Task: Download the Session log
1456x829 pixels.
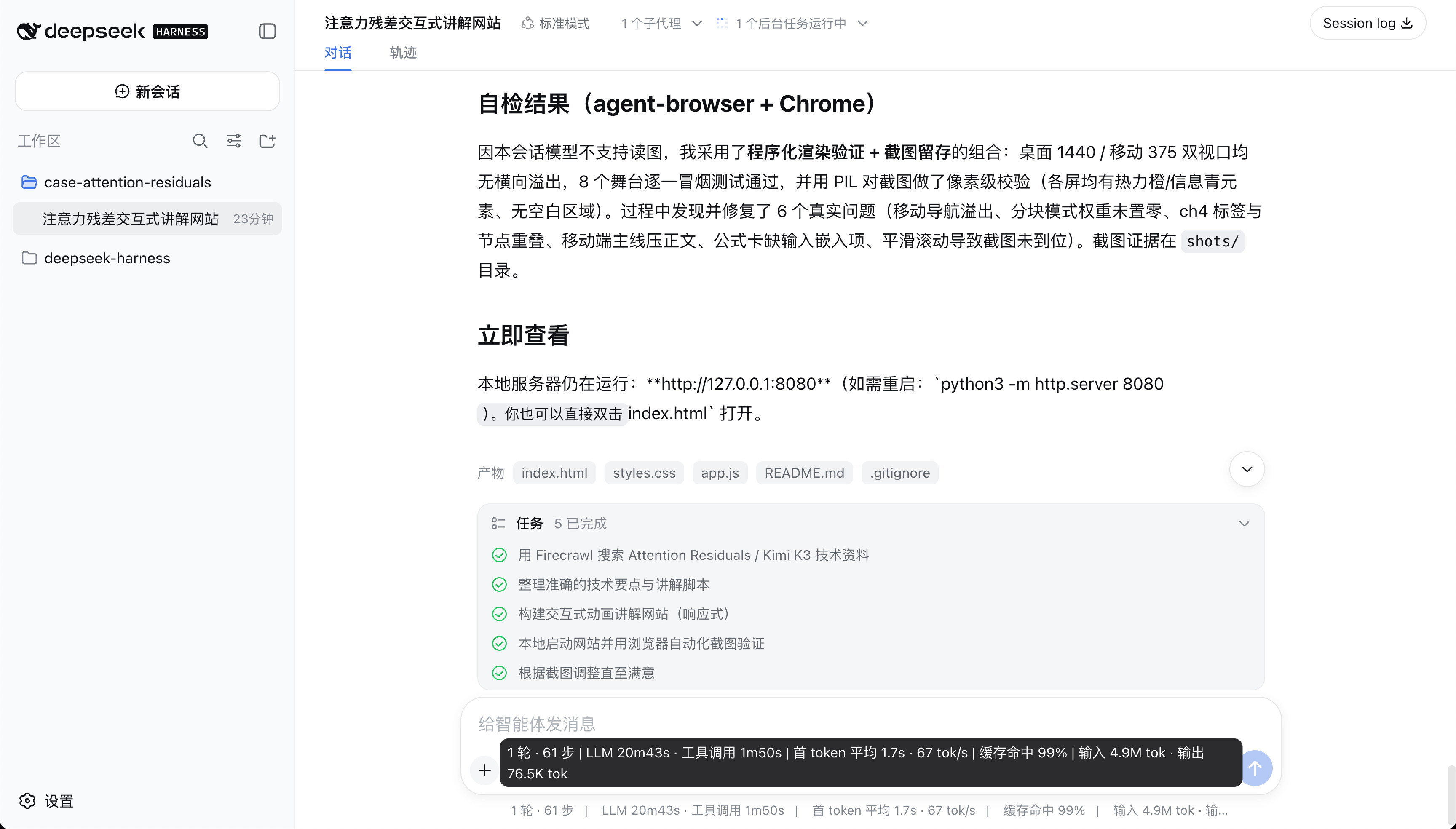Action: pos(1368,23)
